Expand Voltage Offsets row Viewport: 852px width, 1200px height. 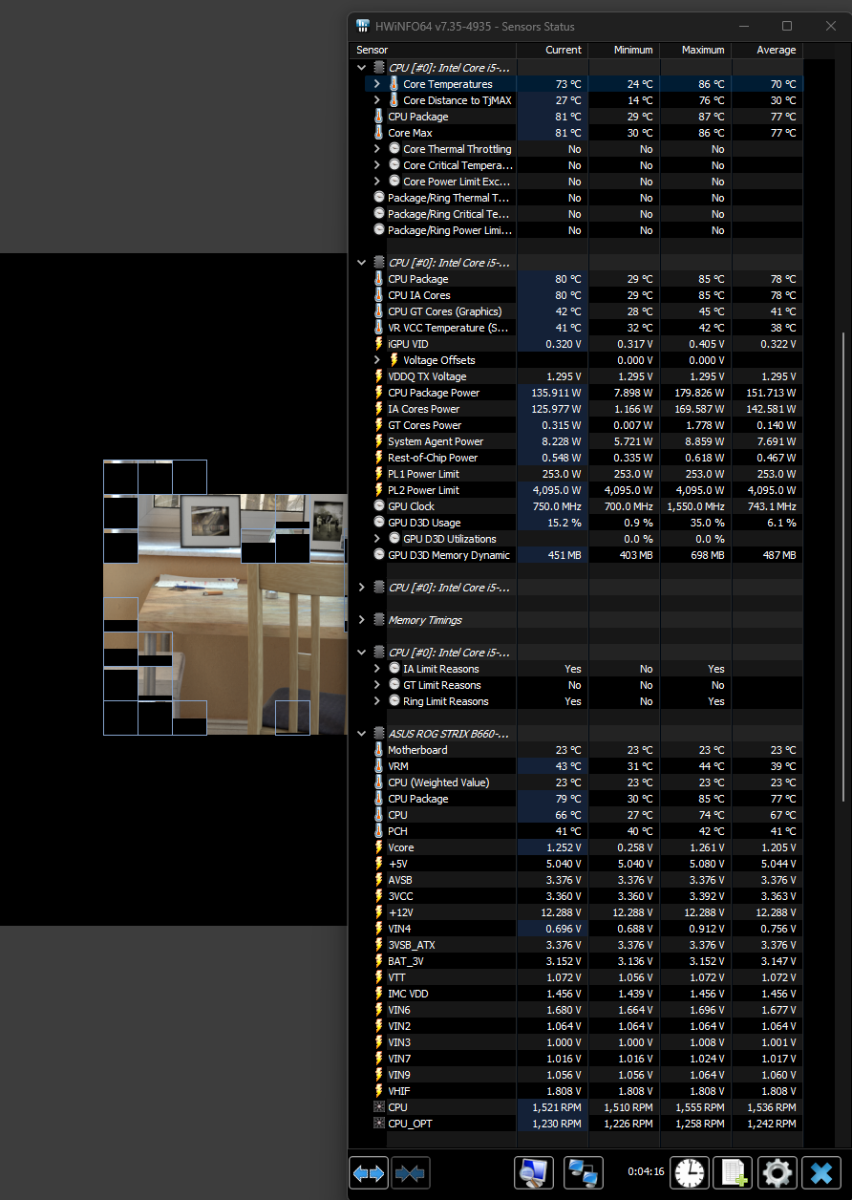(377, 360)
